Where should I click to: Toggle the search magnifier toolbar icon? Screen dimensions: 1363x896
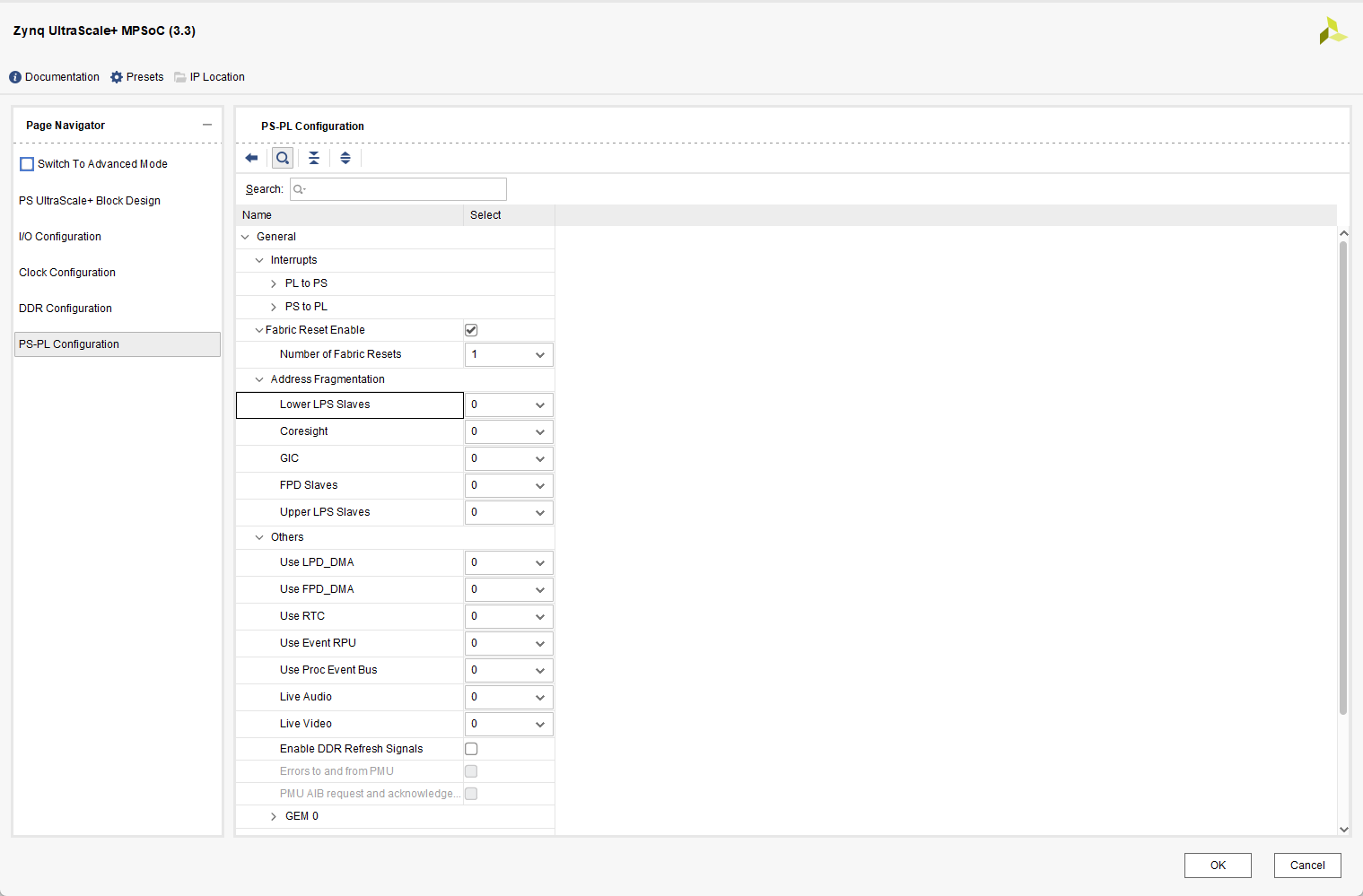283,158
